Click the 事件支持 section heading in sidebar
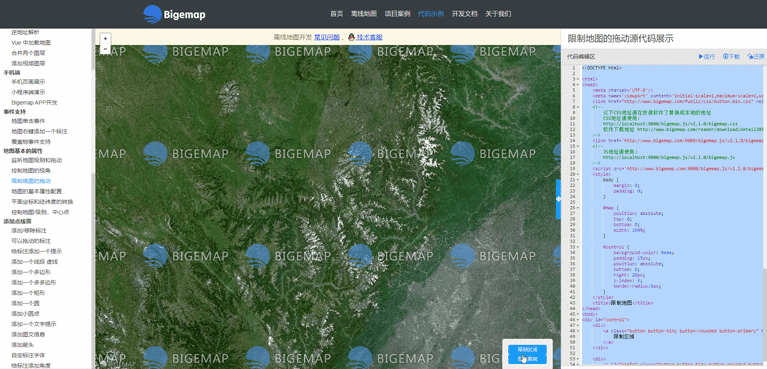 coord(14,112)
